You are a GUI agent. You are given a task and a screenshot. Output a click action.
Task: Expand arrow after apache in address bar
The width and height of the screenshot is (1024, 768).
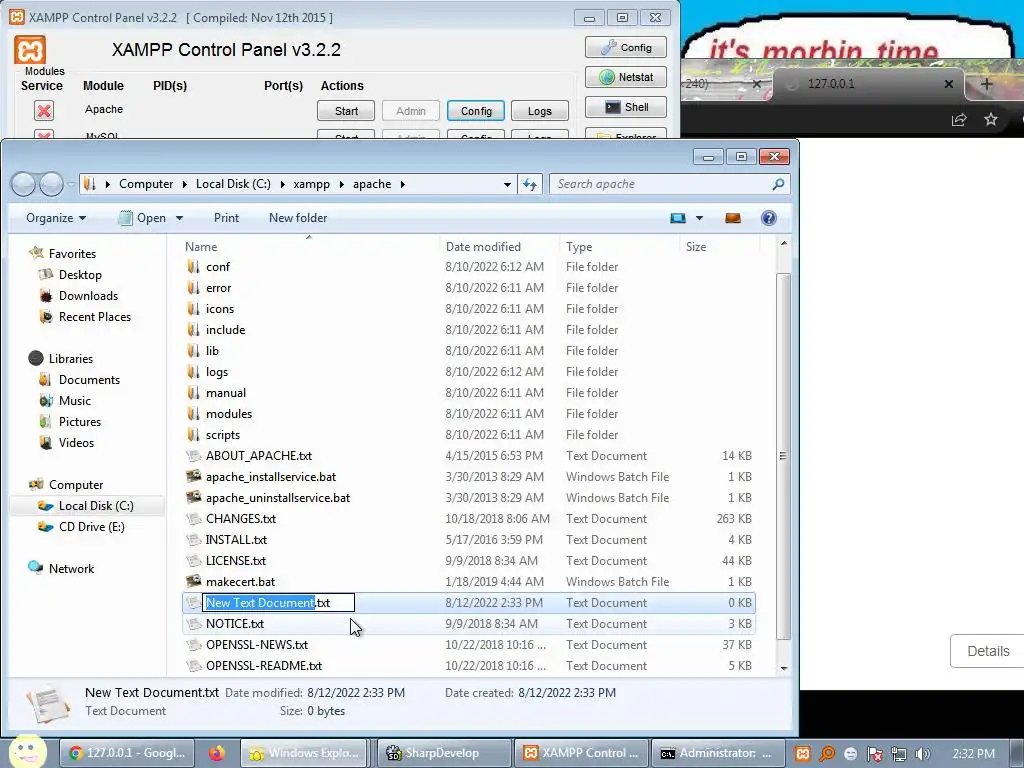tap(402, 184)
